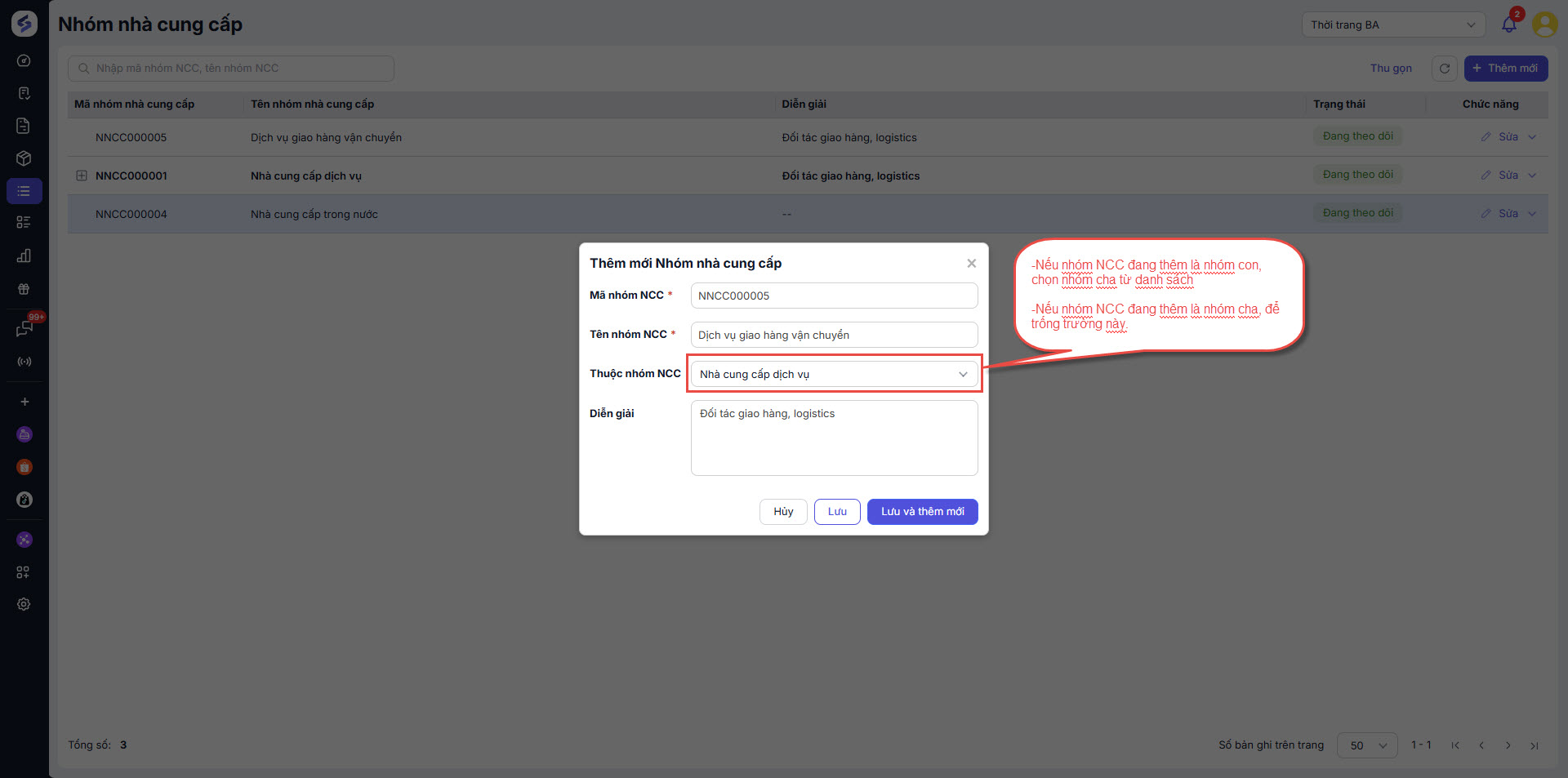Open the Thuộc nhóm NCC dropdown
1568x778 pixels.
(x=834, y=374)
